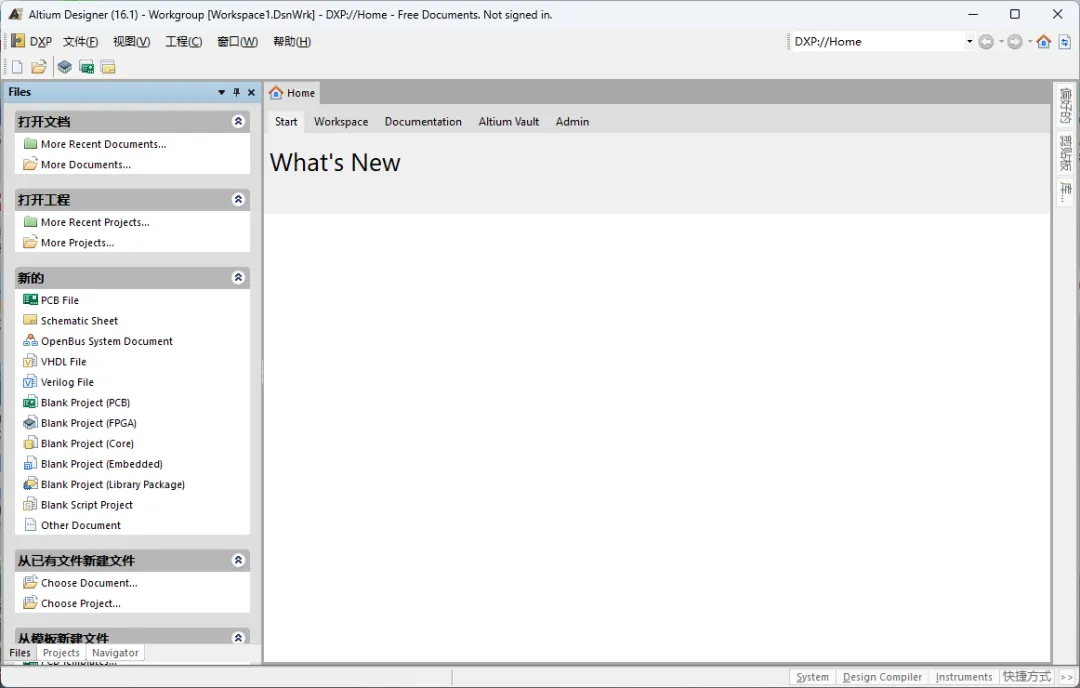This screenshot has width=1080, height=688.
Task: Close the Files panel
Action: 251,92
